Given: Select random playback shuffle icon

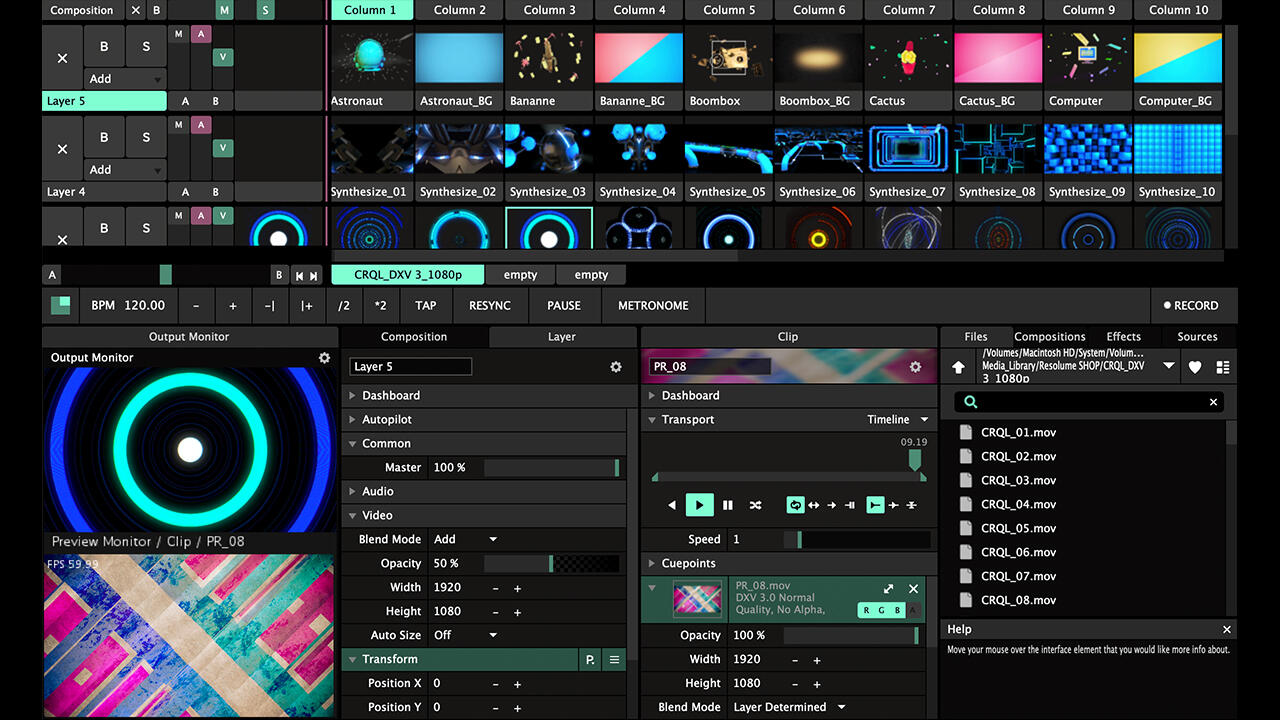Looking at the screenshot, I should click(x=756, y=505).
